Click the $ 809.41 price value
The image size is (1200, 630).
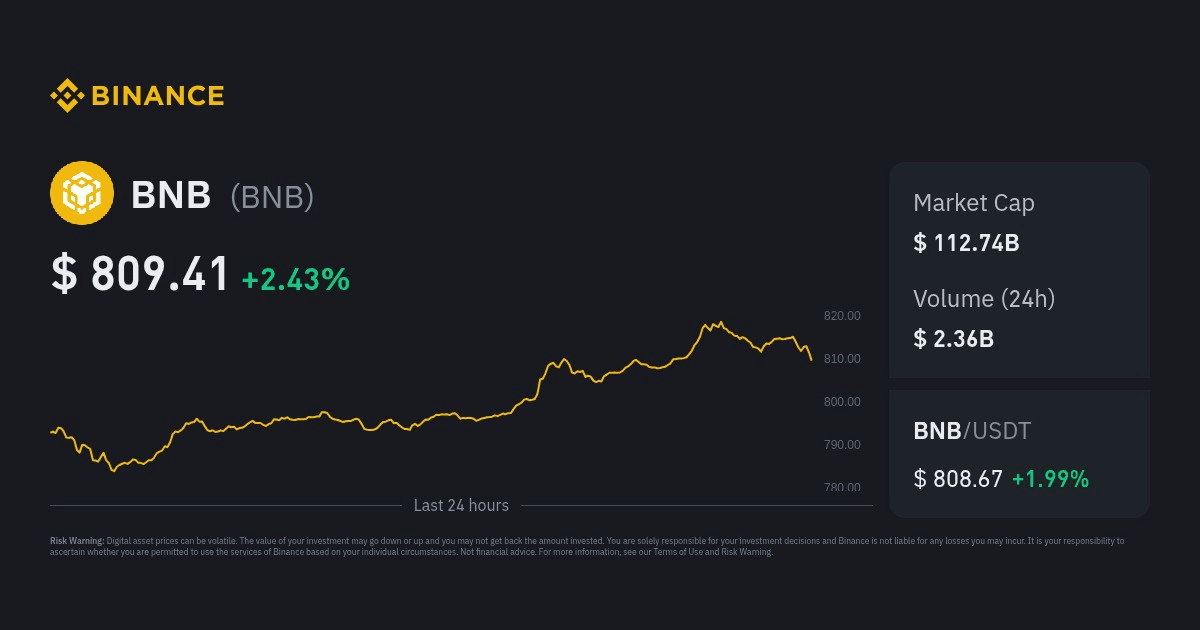(x=141, y=275)
